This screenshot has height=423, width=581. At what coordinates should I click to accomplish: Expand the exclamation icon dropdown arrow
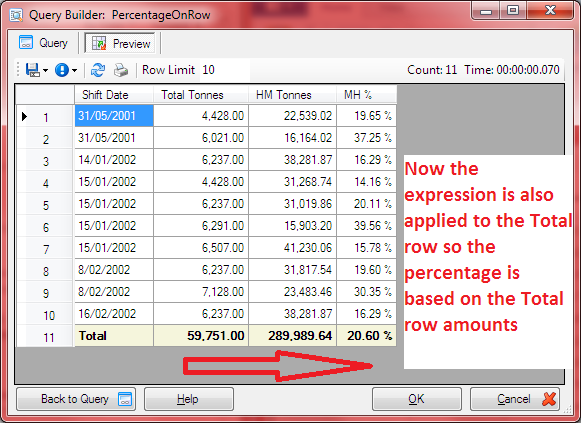pyautogui.click(x=74, y=70)
